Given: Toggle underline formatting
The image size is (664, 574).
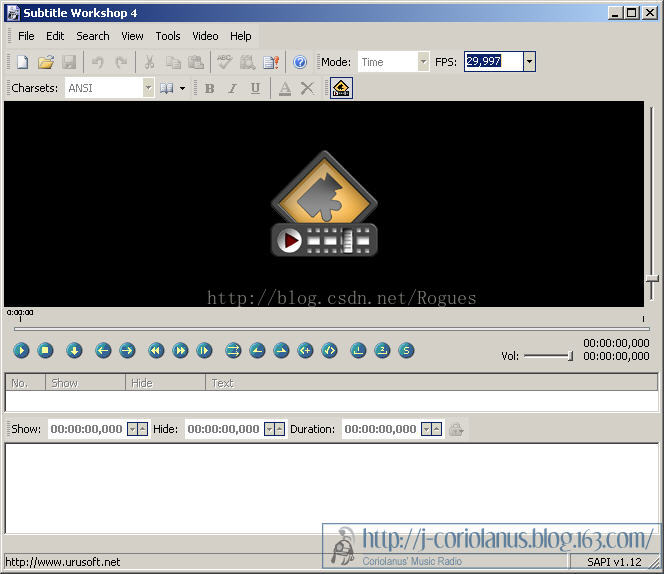Looking at the screenshot, I should point(255,88).
